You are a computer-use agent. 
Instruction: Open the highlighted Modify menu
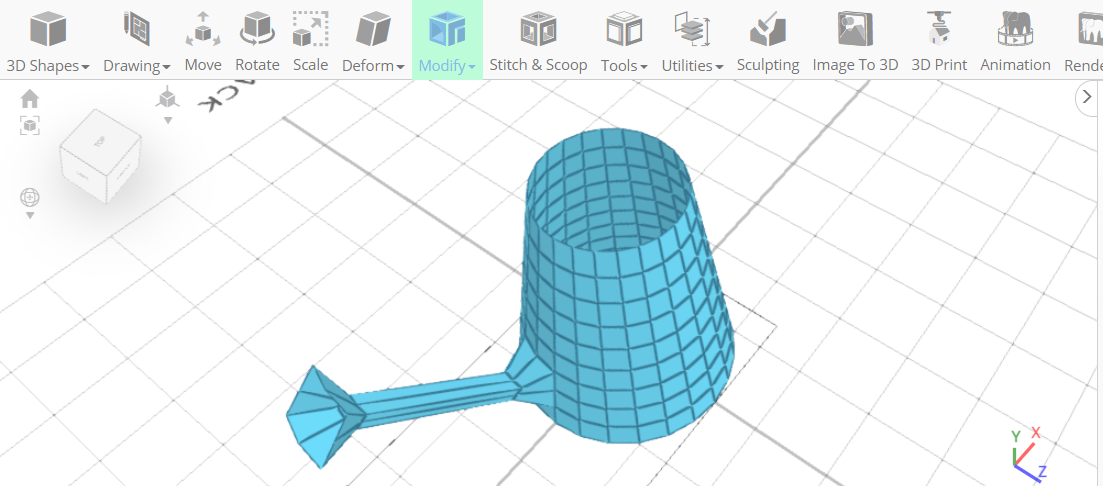[x=447, y=40]
